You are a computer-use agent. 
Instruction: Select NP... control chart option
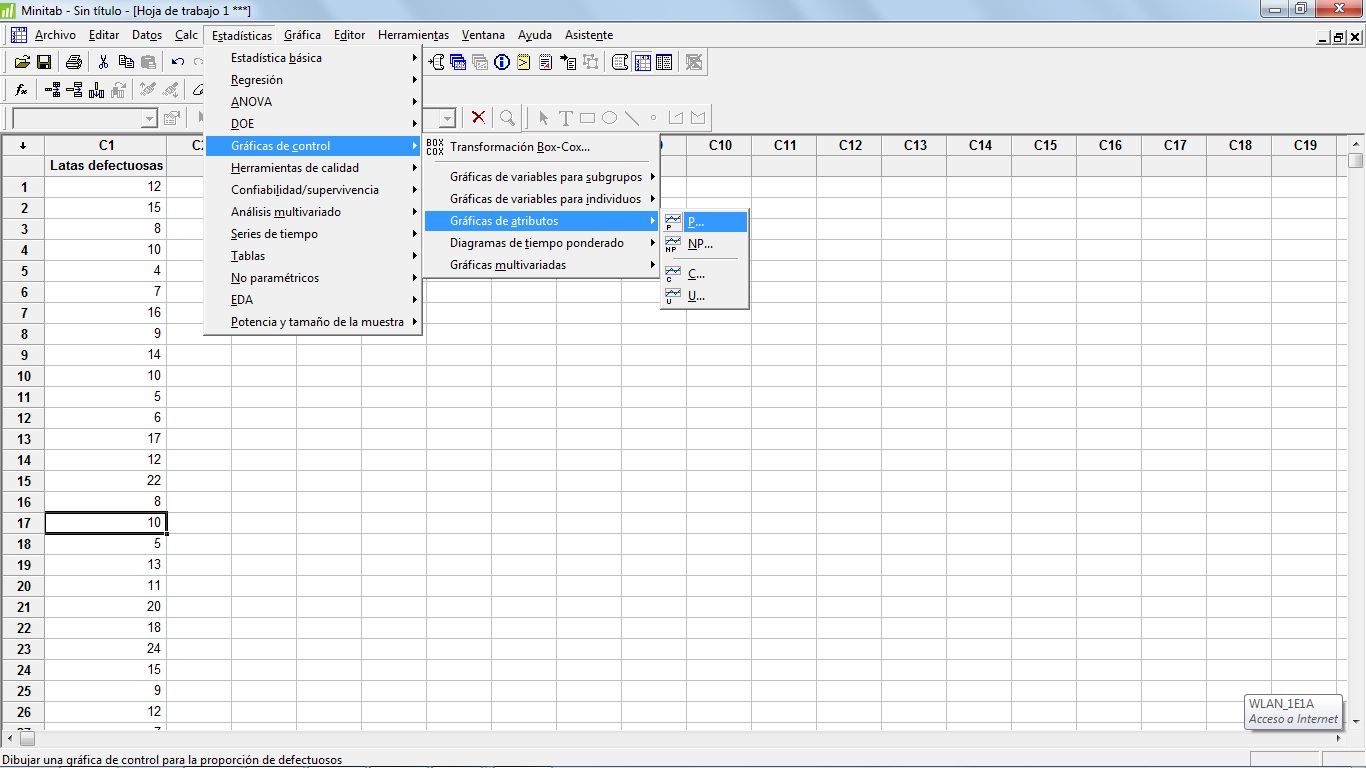[705, 244]
